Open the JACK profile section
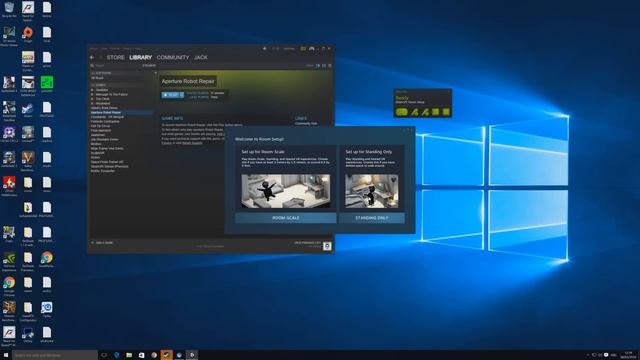The image size is (640, 360). coord(200,58)
